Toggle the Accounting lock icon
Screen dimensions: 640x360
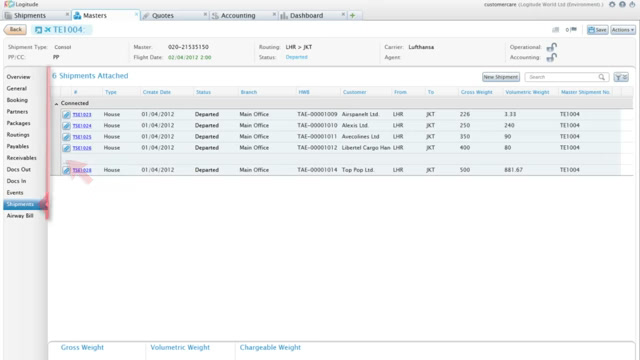tap(551, 58)
